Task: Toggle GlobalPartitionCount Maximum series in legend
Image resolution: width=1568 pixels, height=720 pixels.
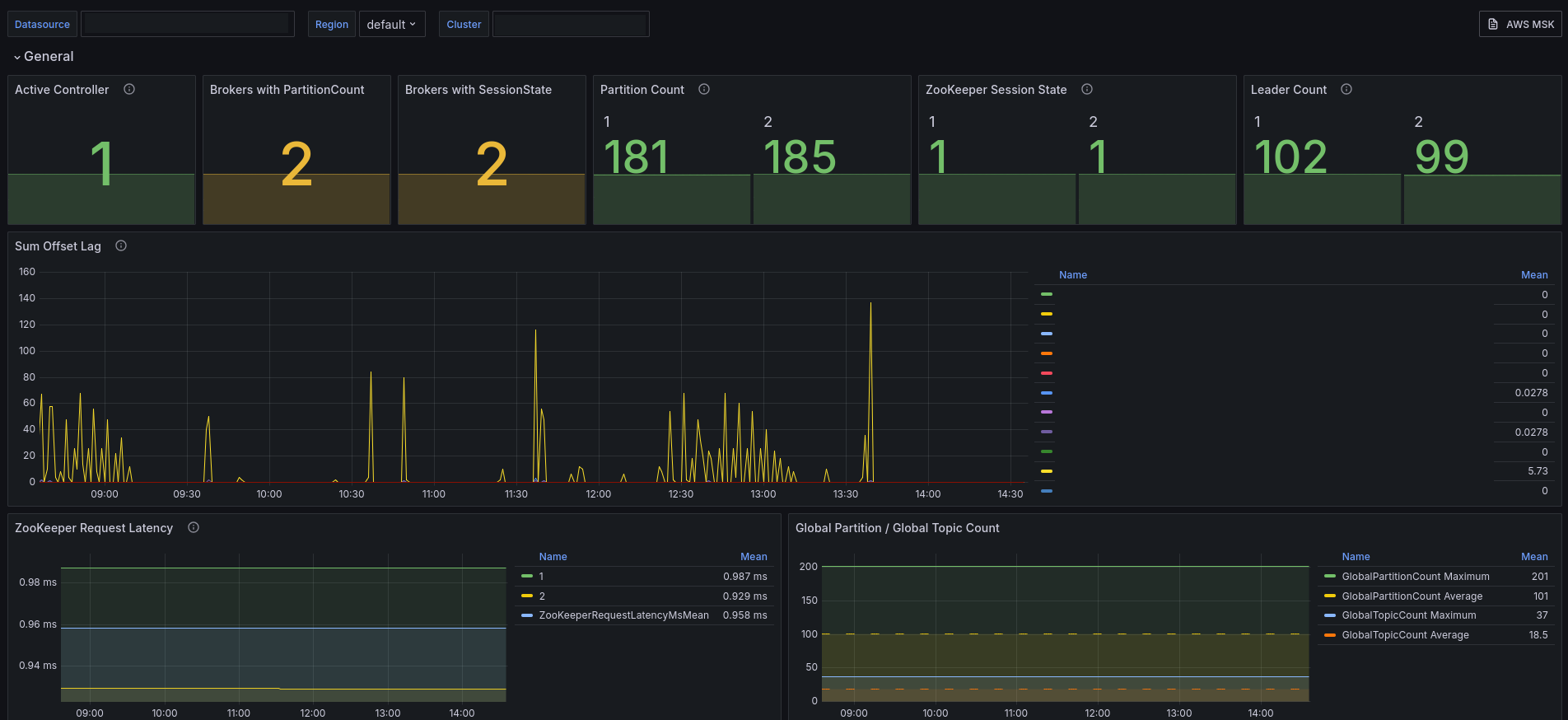Action: point(1415,577)
